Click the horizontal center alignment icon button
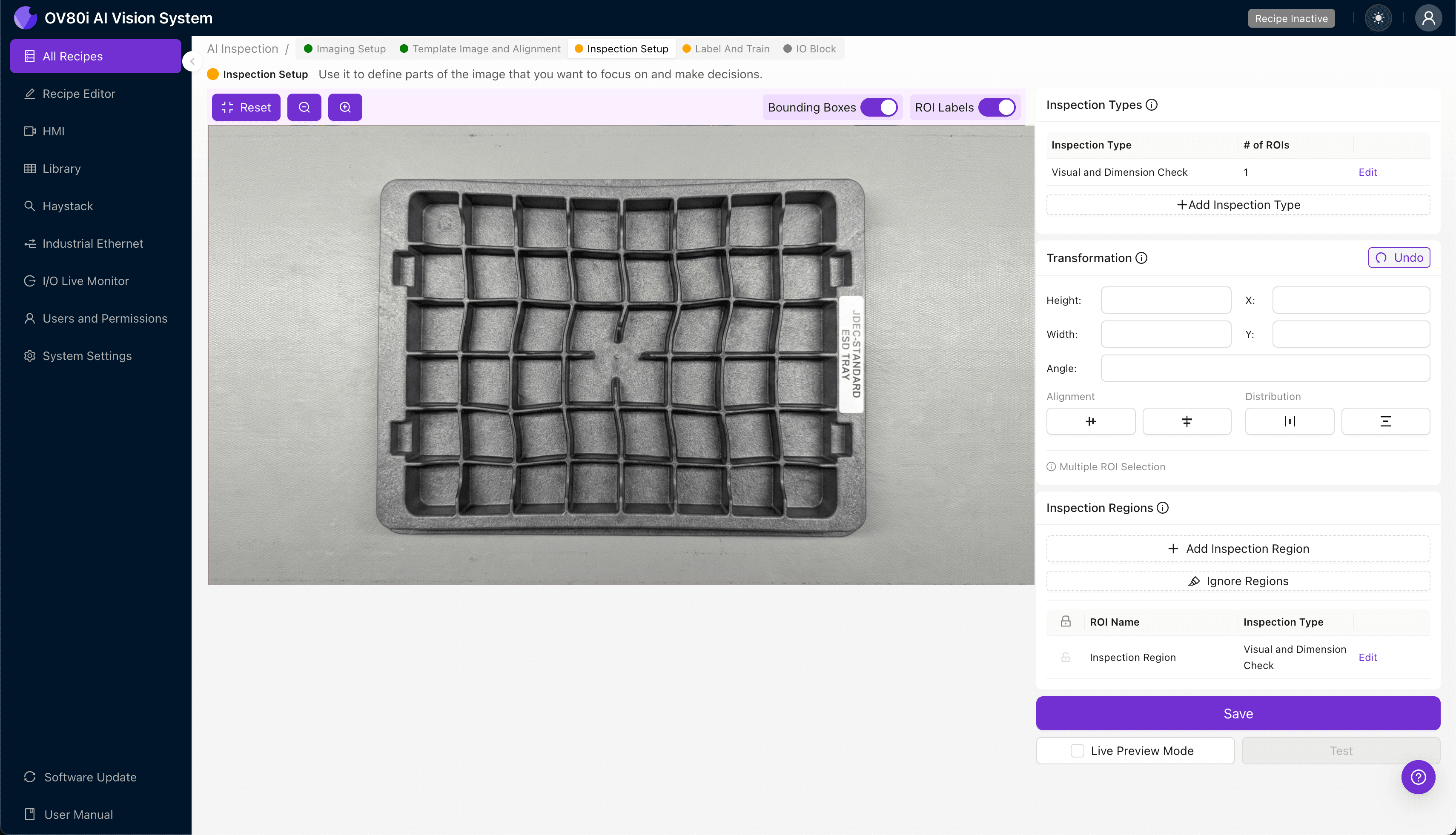 coord(1091,421)
